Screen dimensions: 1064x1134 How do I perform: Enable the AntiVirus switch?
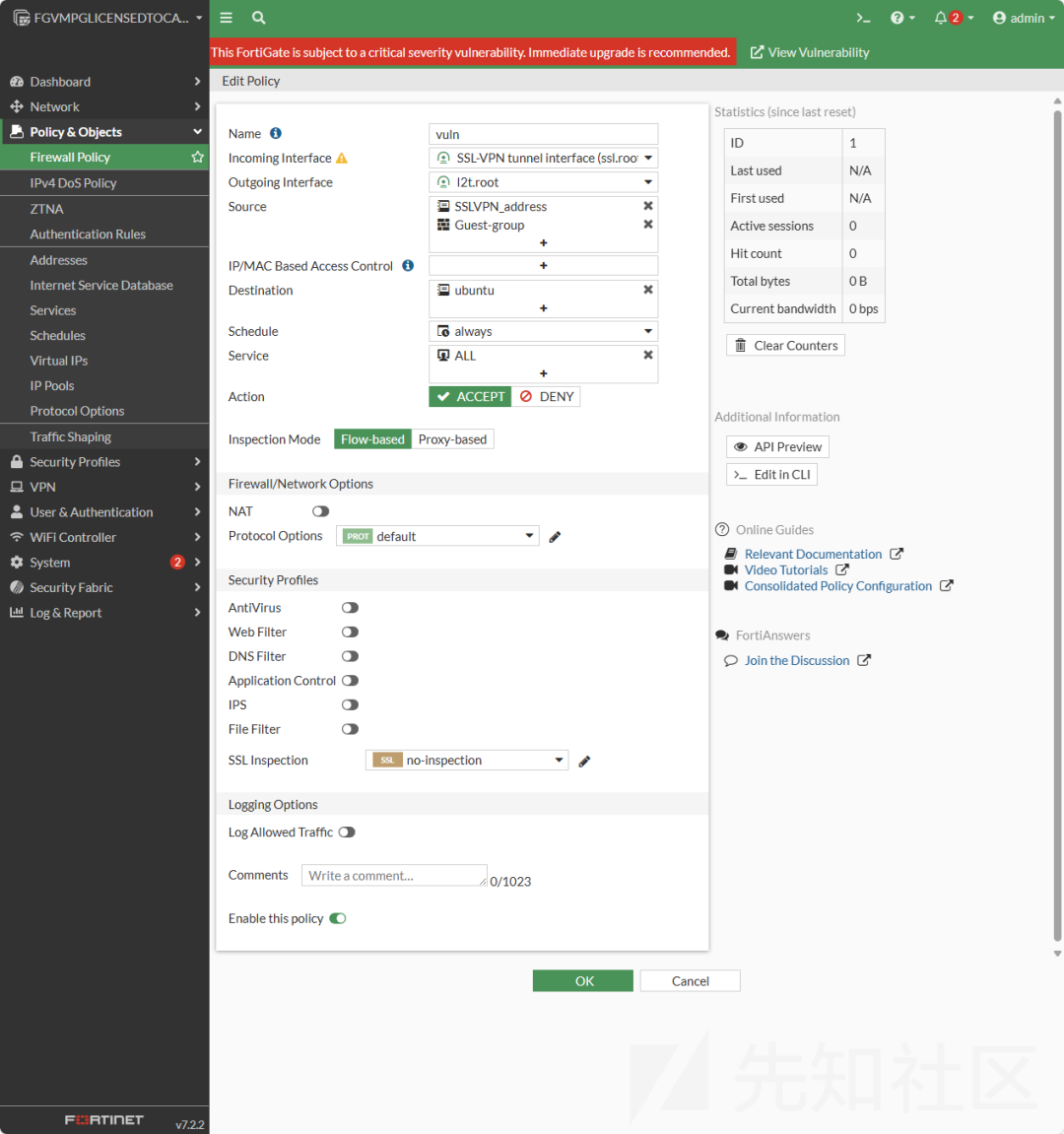pos(350,608)
